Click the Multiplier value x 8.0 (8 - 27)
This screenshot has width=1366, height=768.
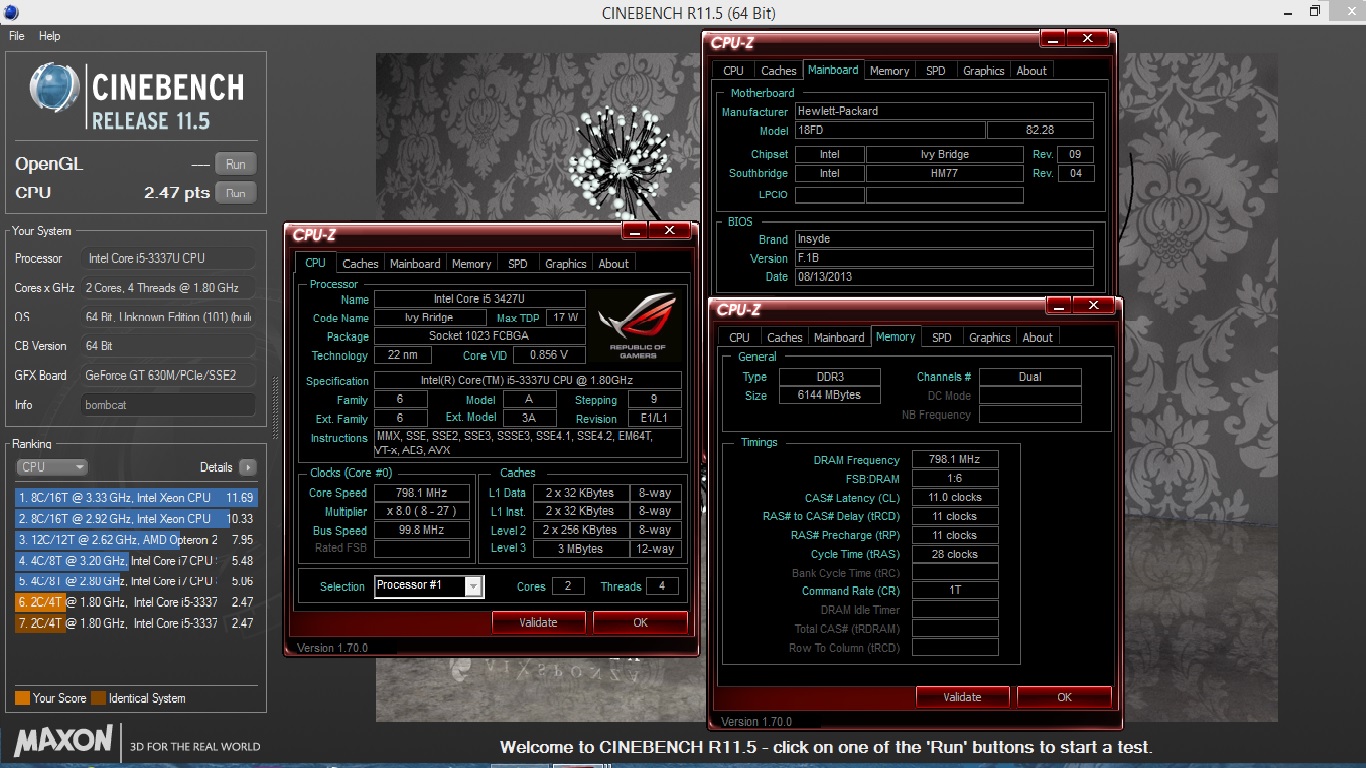click(x=421, y=511)
